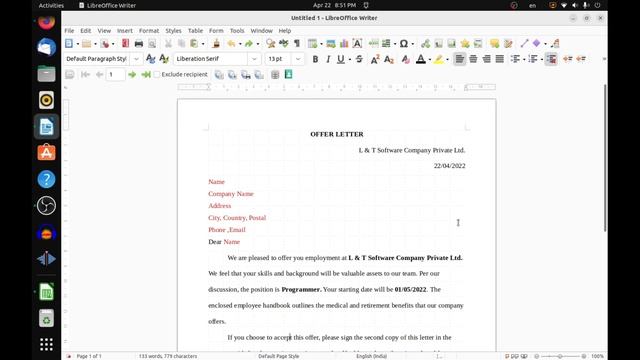Apply the font color (A icon)
The height and width of the screenshot is (360, 640).
(x=420, y=59)
